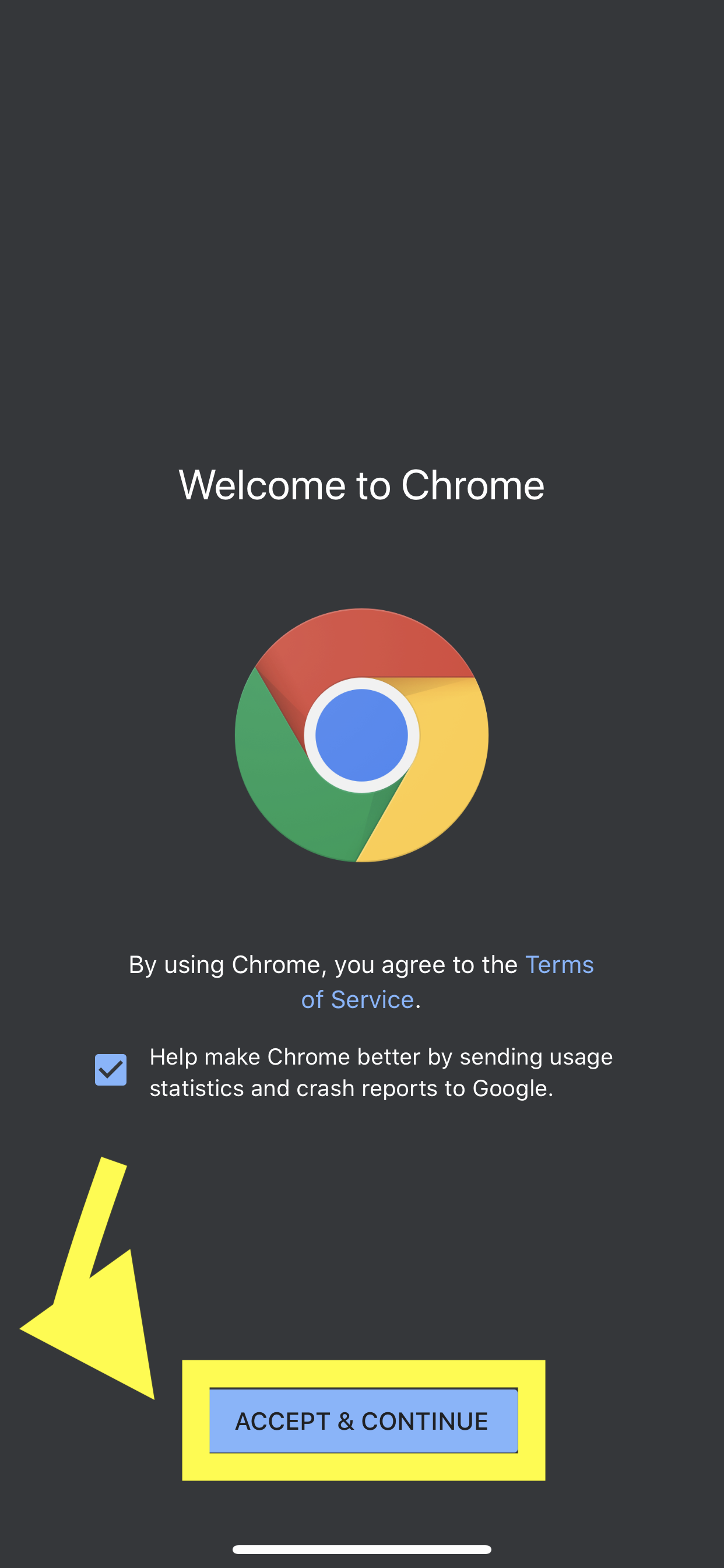The width and height of the screenshot is (724, 1568).
Task: Tap the home indicator bar
Action: point(362,1550)
